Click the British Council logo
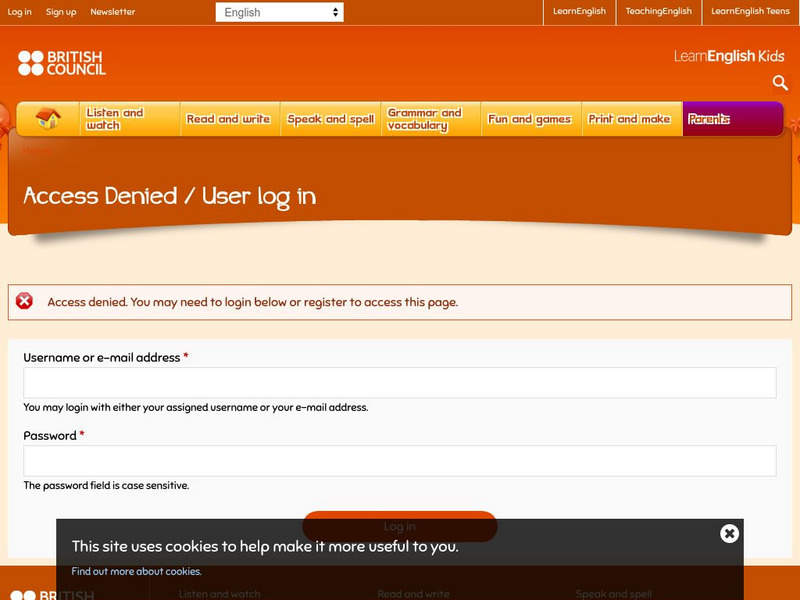 (62, 63)
